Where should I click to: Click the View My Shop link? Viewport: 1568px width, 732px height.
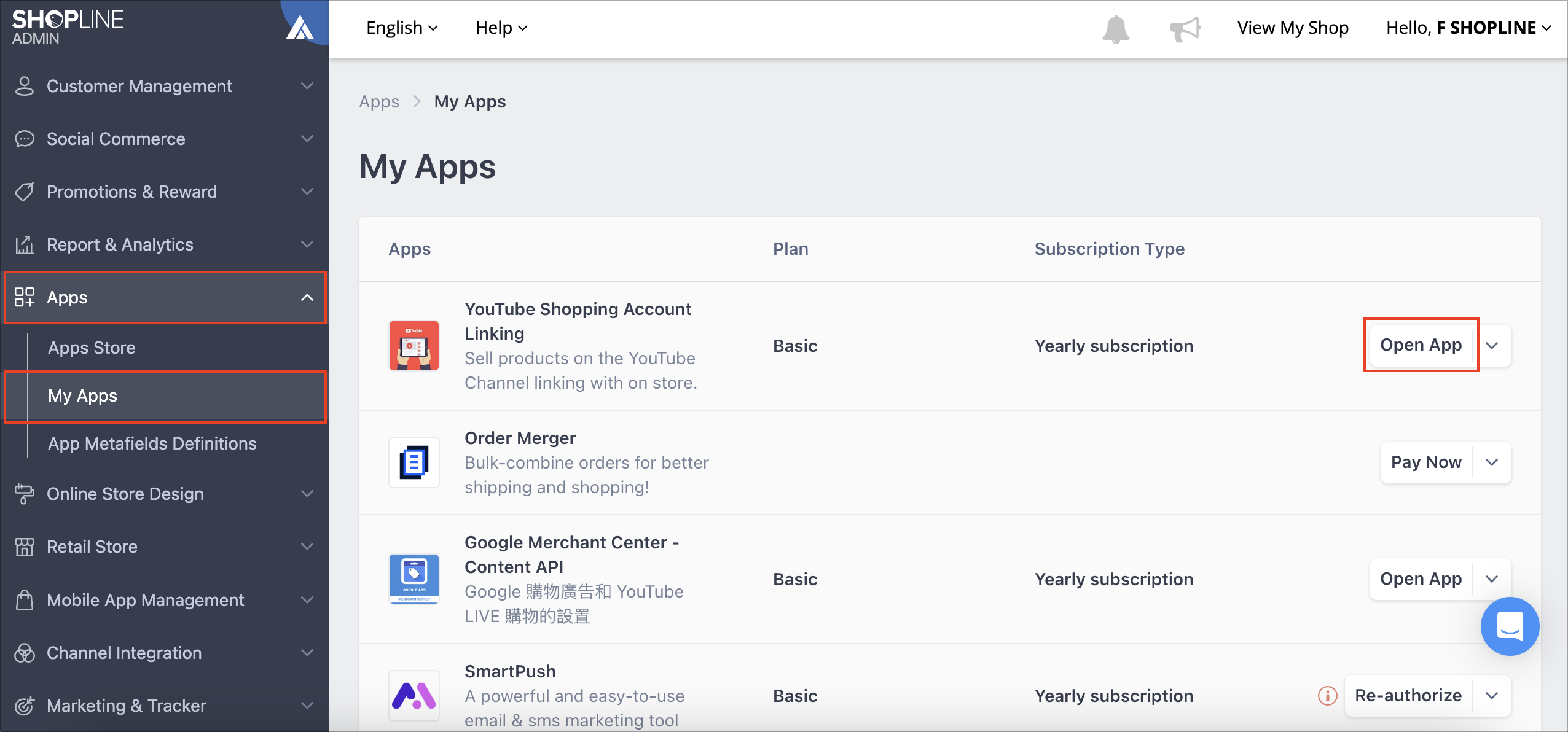click(x=1293, y=28)
